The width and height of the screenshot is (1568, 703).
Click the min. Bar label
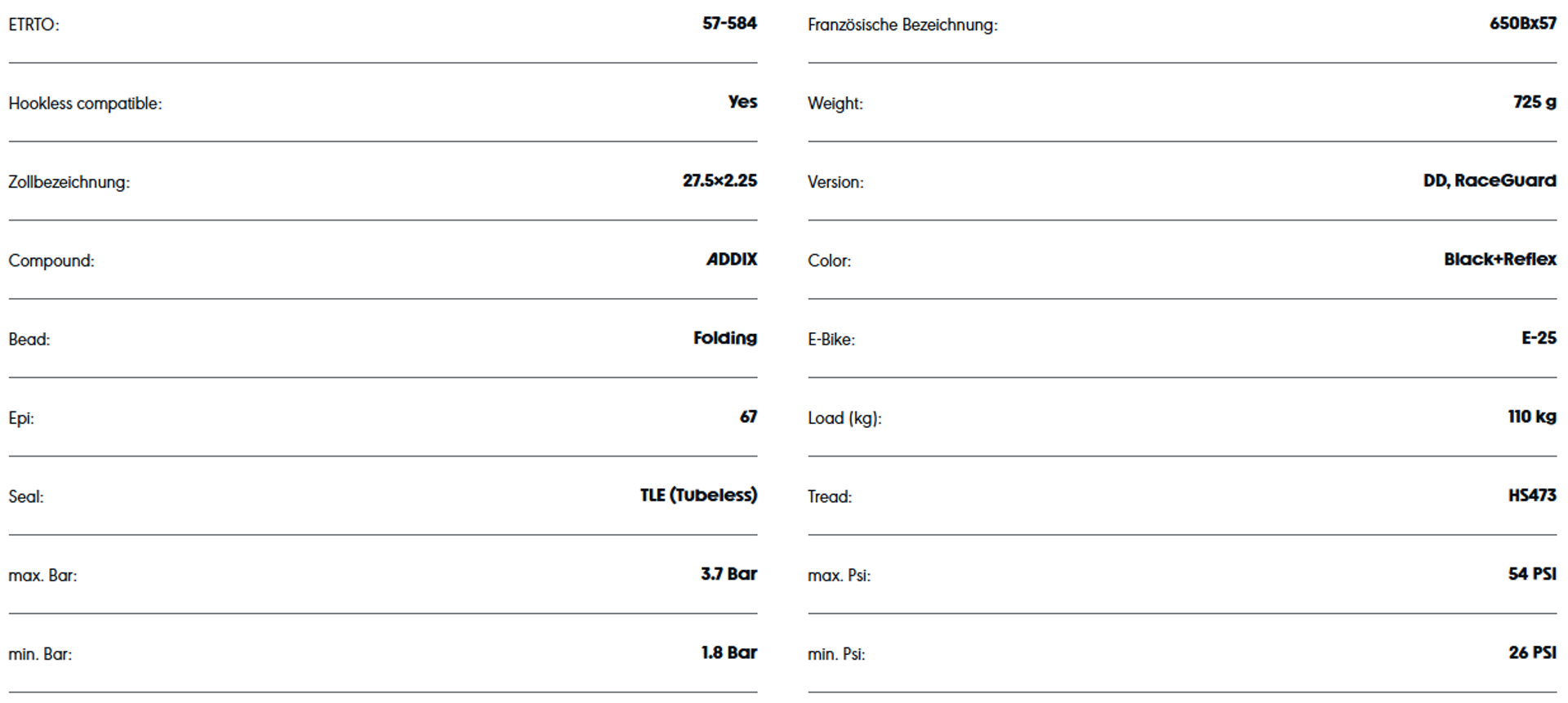tap(40, 654)
